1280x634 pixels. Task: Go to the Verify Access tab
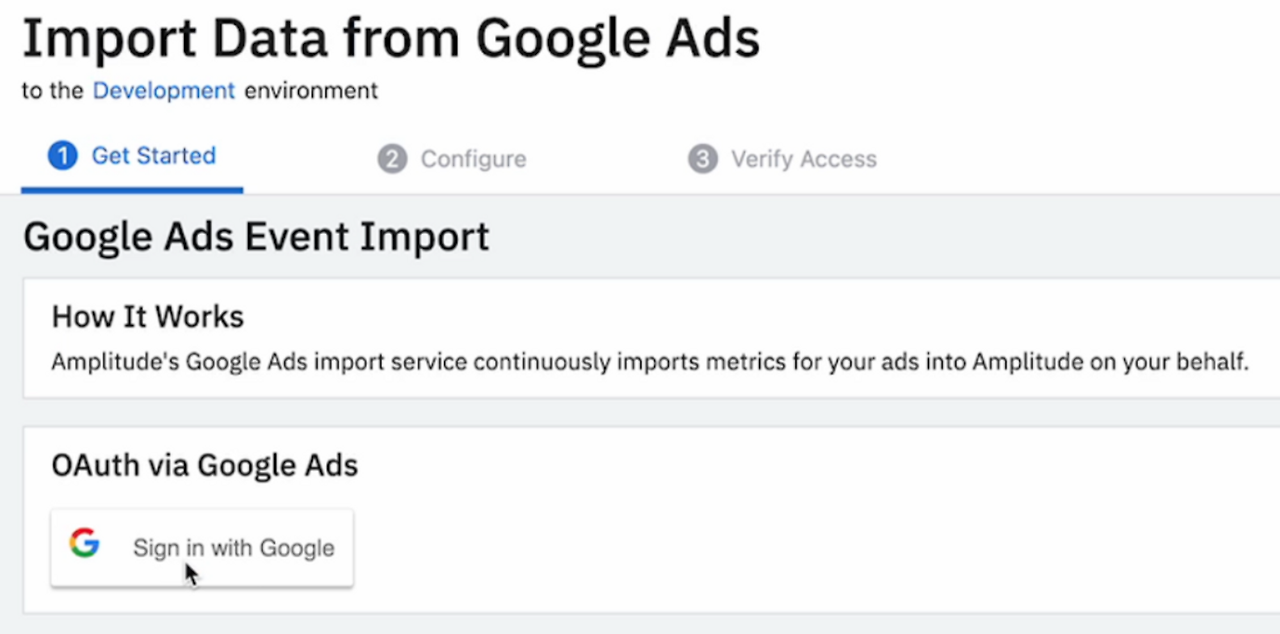pyautogui.click(x=803, y=159)
